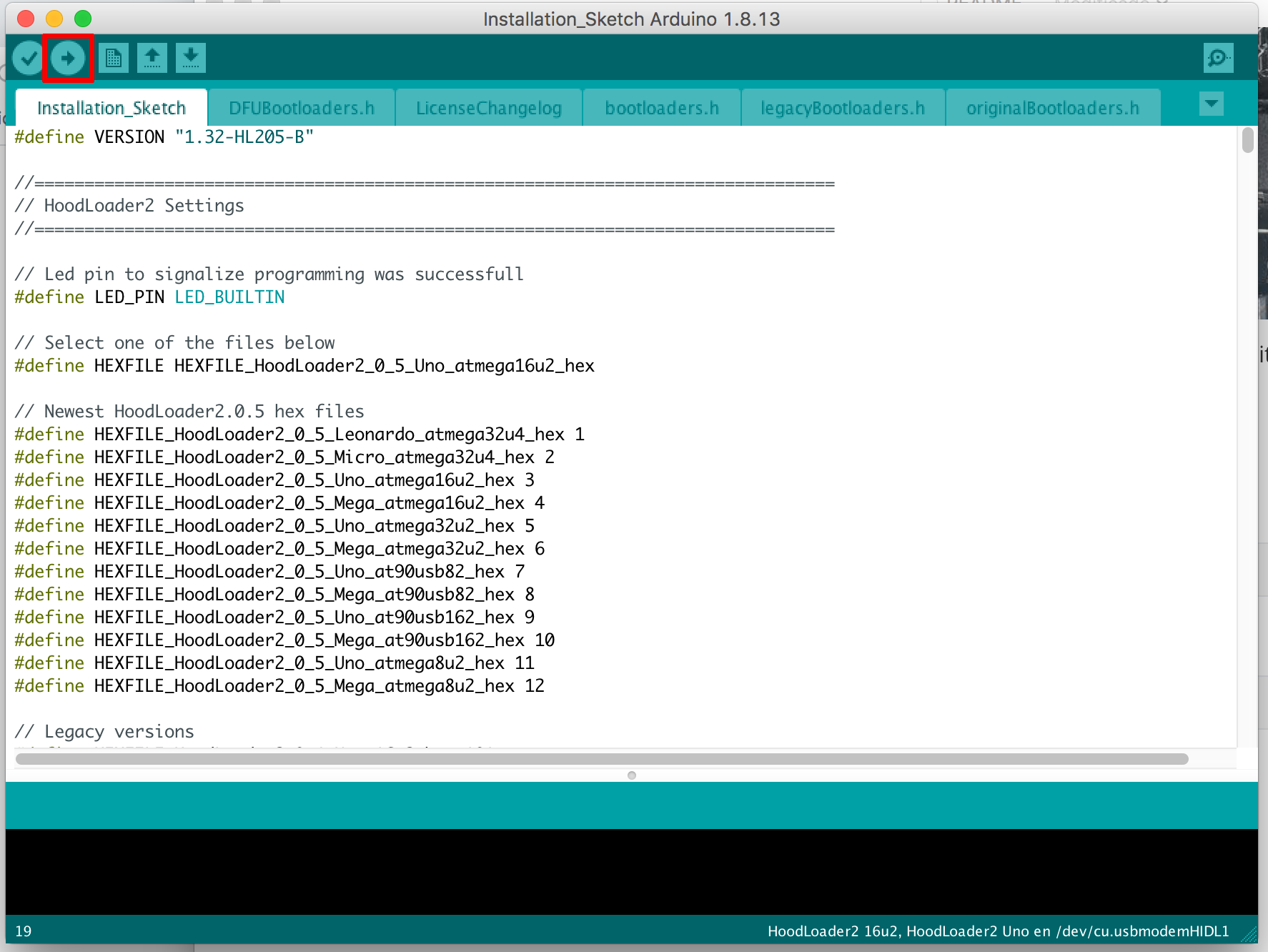Create a new sketch with New icon
Screen dimensions: 1268x952
click(x=114, y=58)
